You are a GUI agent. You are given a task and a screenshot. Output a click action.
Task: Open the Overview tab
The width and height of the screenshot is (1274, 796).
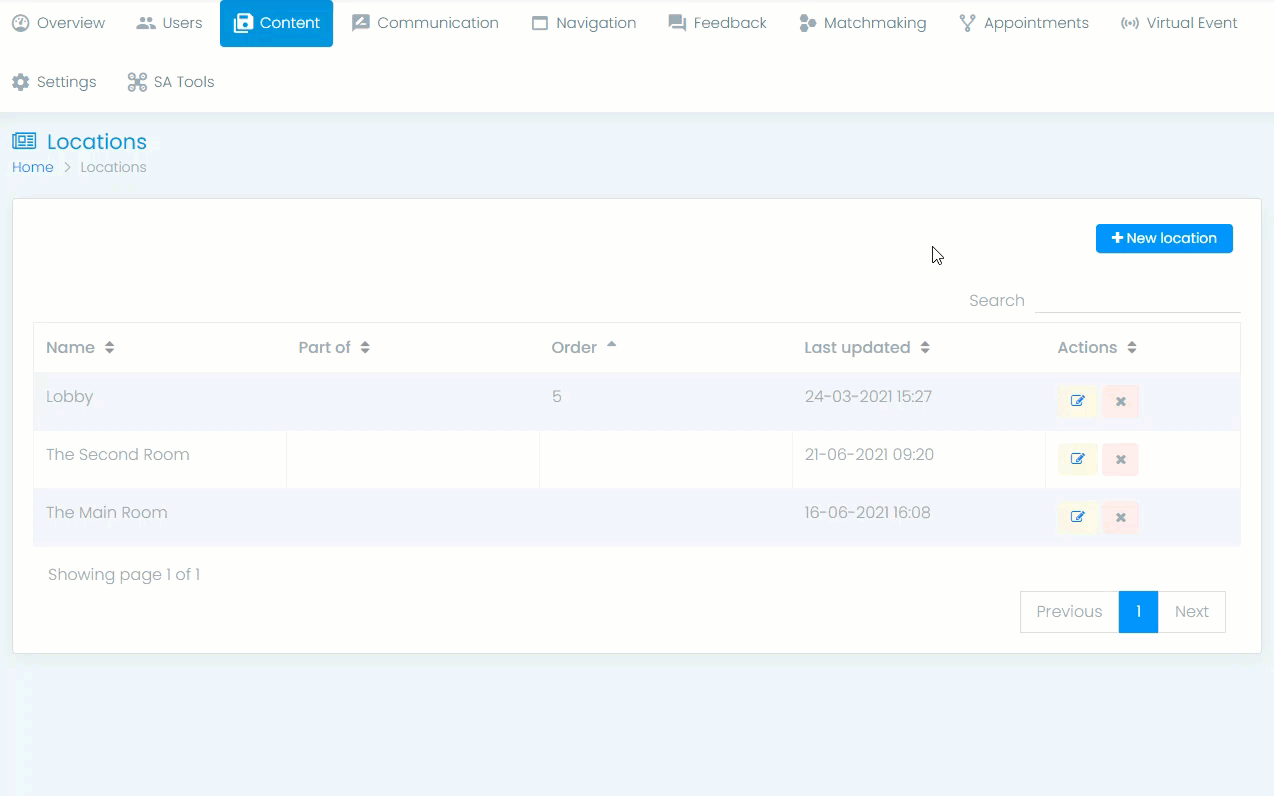[x=58, y=23]
